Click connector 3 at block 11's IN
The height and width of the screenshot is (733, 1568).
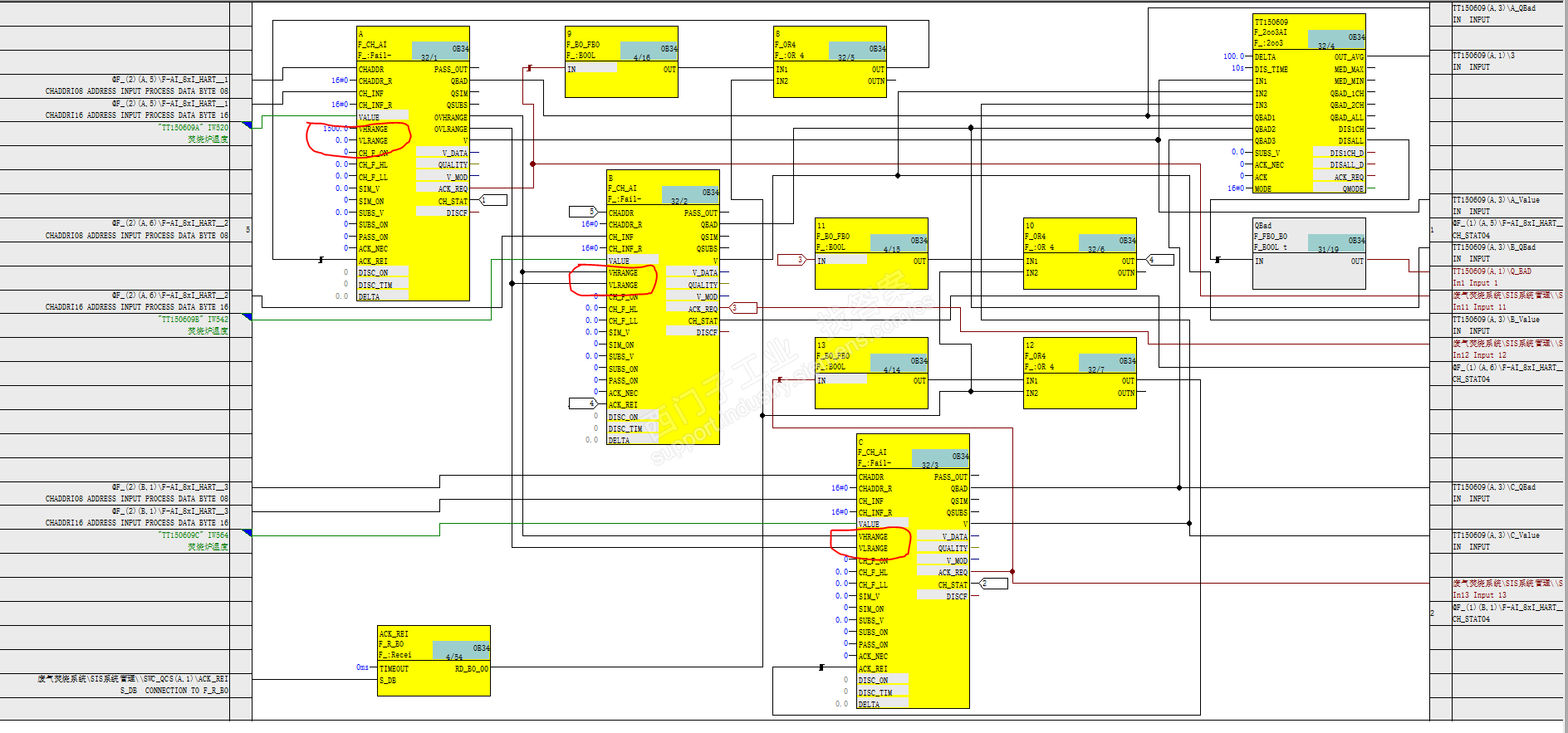tap(791, 260)
